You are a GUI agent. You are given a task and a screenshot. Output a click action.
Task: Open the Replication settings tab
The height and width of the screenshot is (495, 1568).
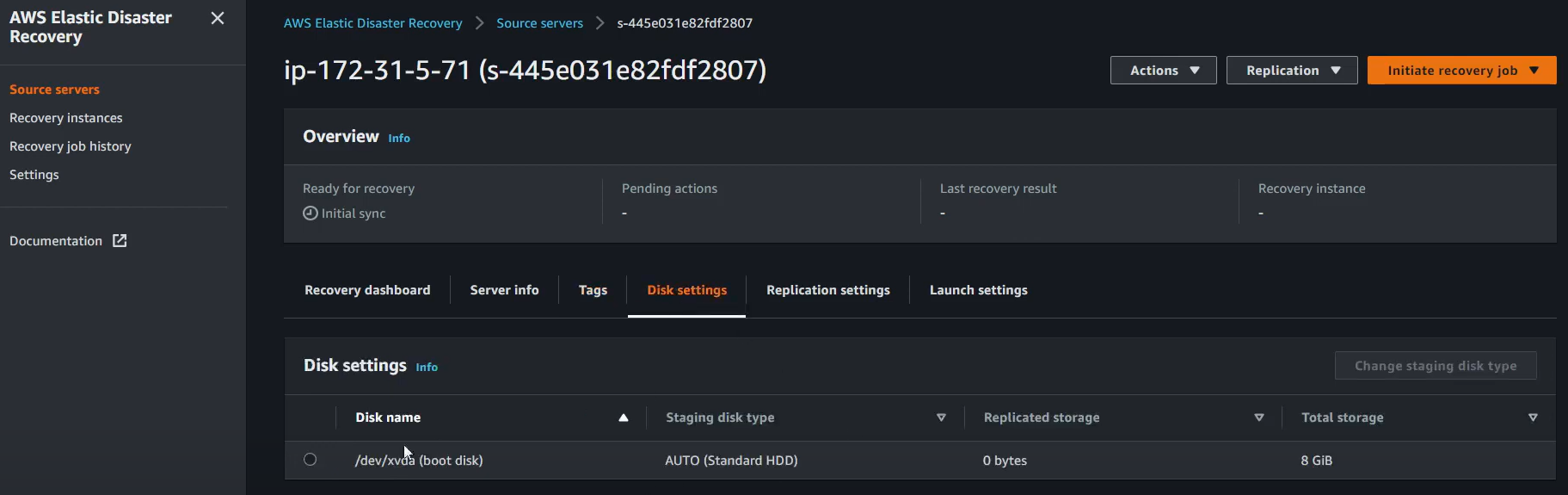(828, 290)
